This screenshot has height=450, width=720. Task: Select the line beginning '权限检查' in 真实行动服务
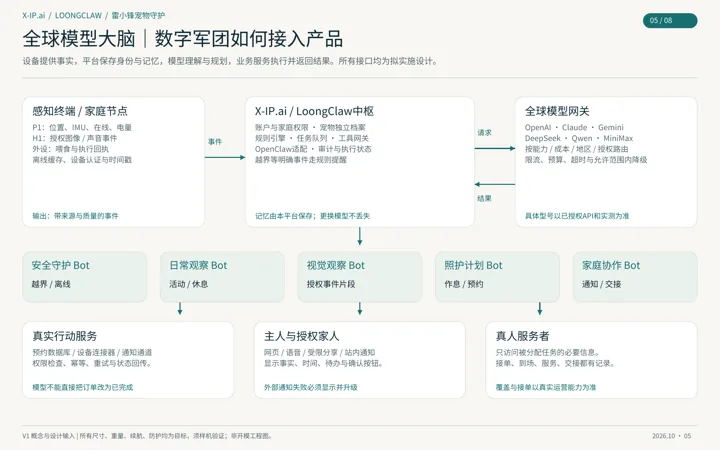(92, 363)
